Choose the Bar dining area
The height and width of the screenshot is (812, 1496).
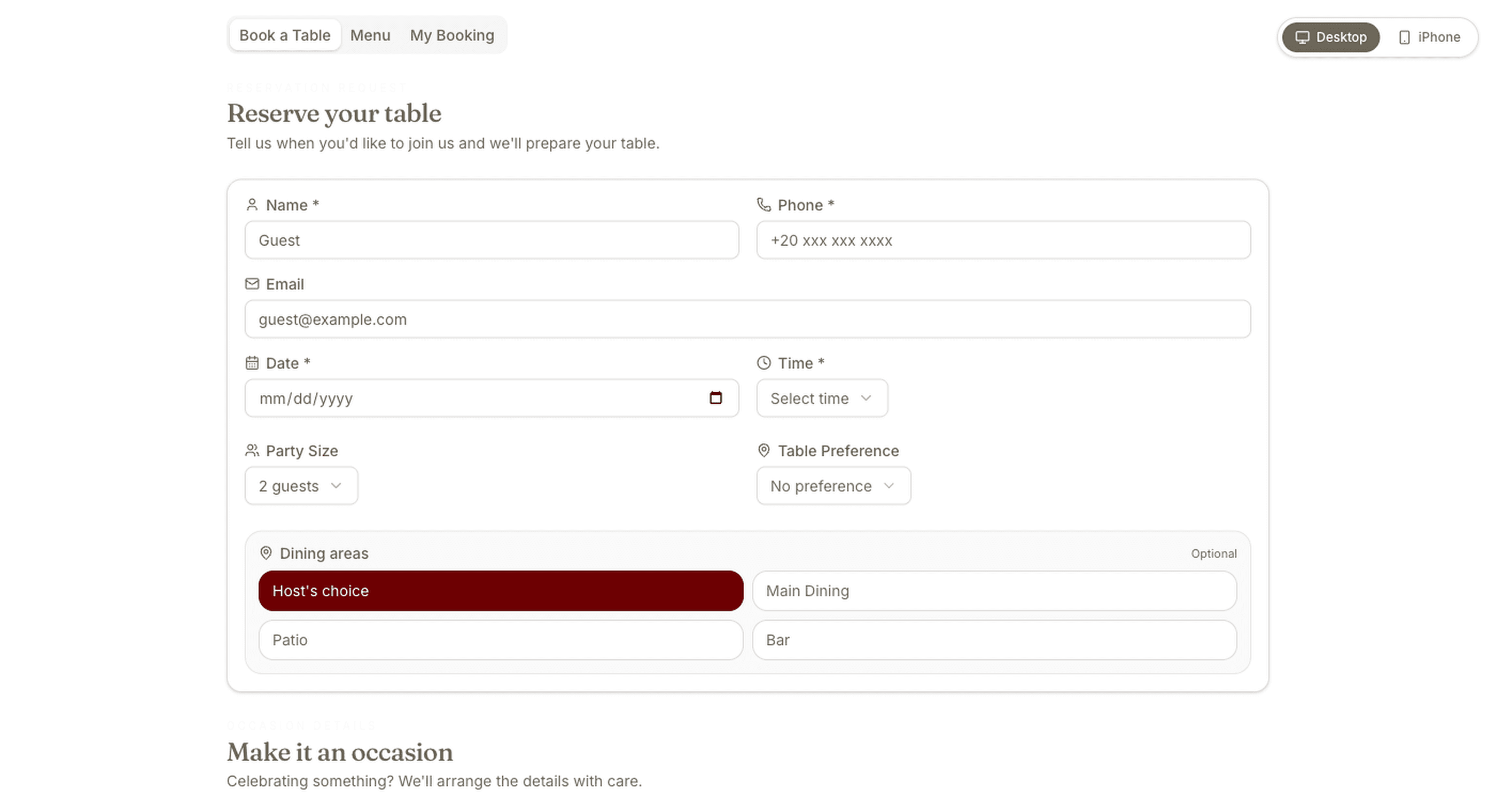pos(994,639)
